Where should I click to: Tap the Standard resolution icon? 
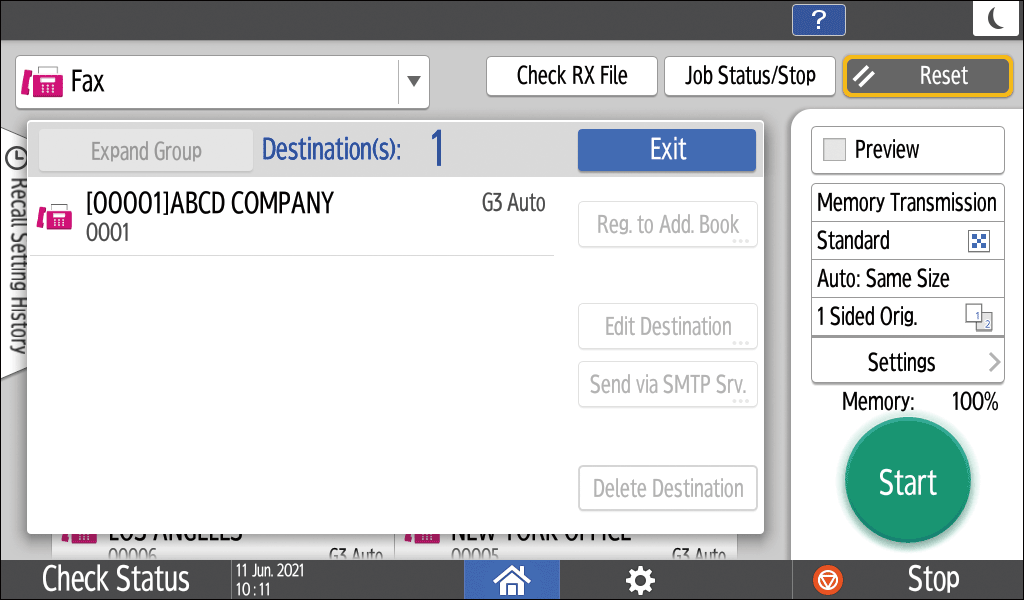point(979,241)
